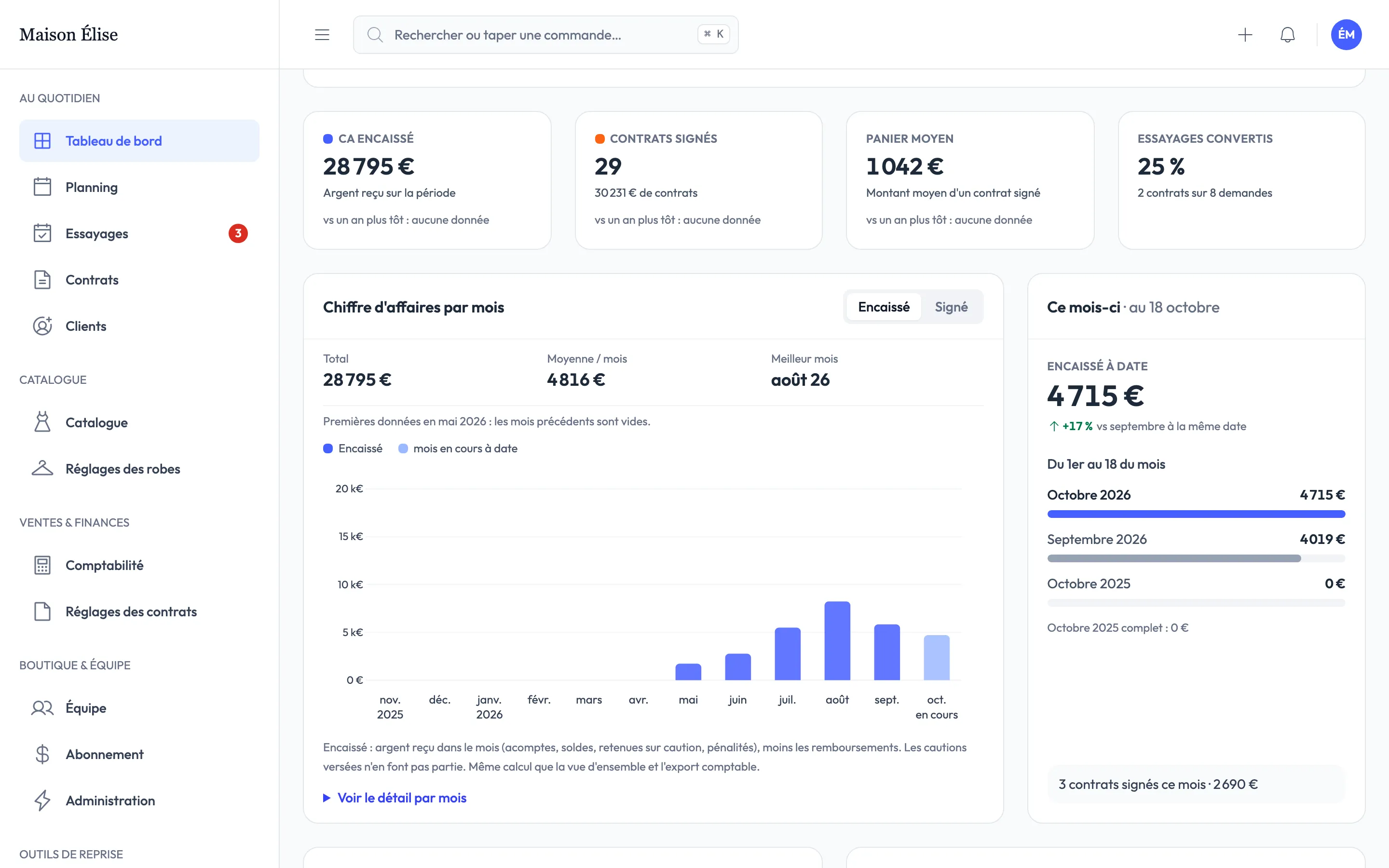Click the mois en cours legend dot
This screenshot has width=1389, height=868.
403,448
